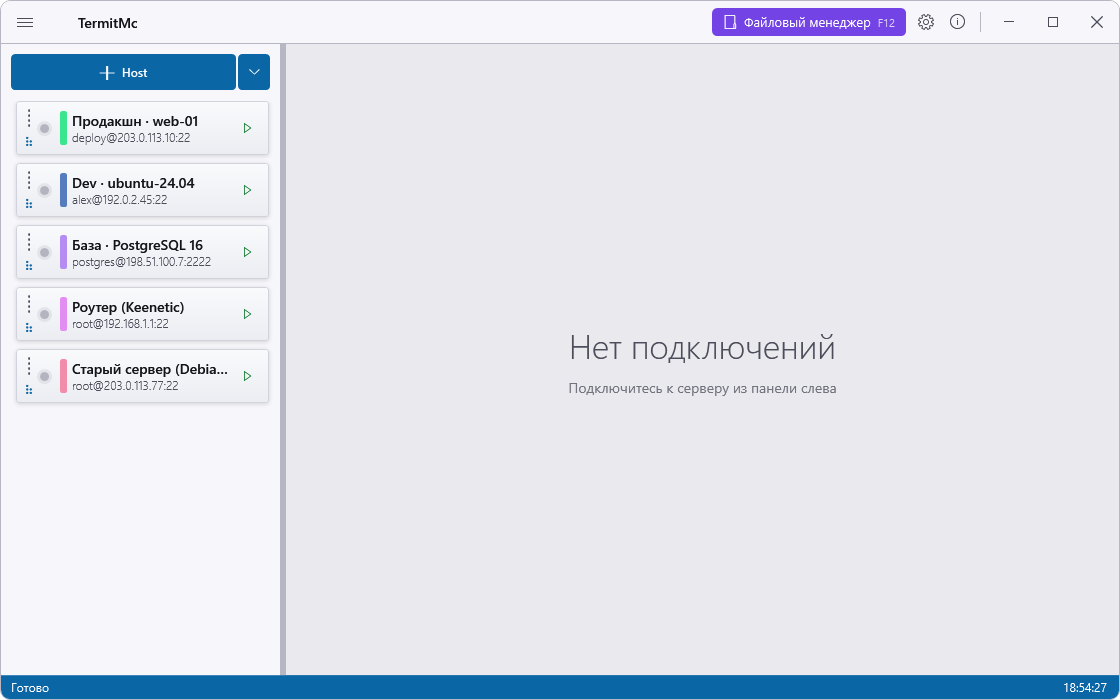Click status circle of Dev · ubuntu-24.04
1120x700 pixels.
tap(44, 191)
